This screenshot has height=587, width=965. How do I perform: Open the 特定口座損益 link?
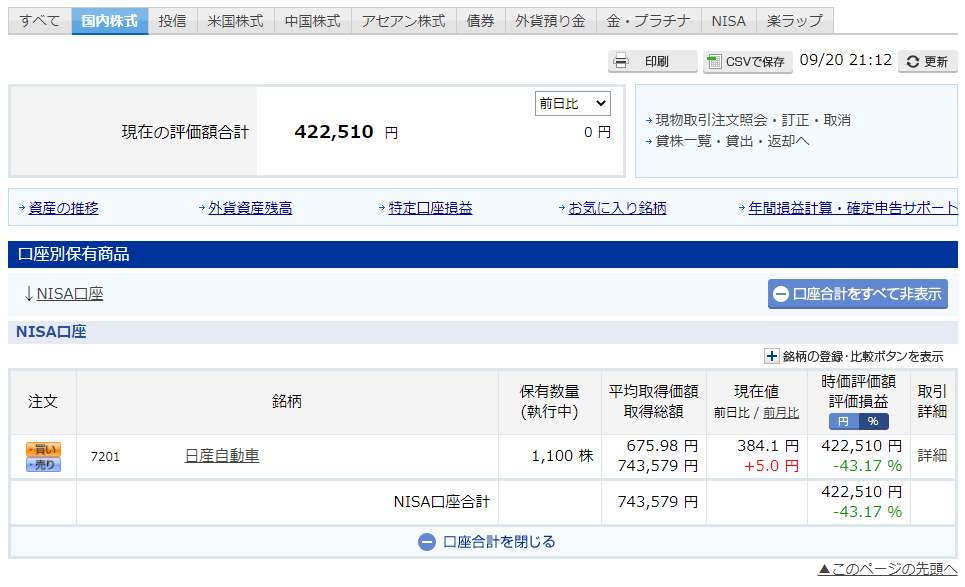click(x=430, y=208)
